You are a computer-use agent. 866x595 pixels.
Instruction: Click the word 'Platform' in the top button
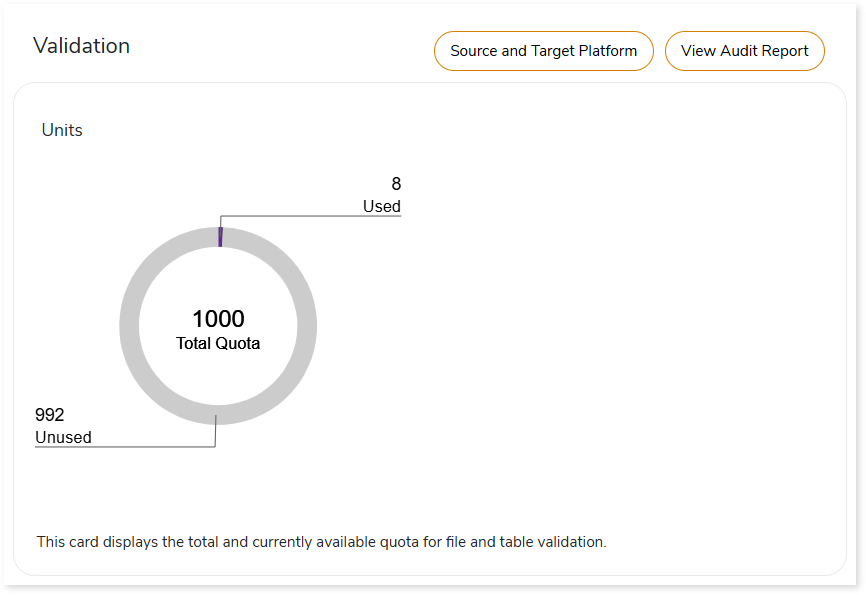point(607,51)
